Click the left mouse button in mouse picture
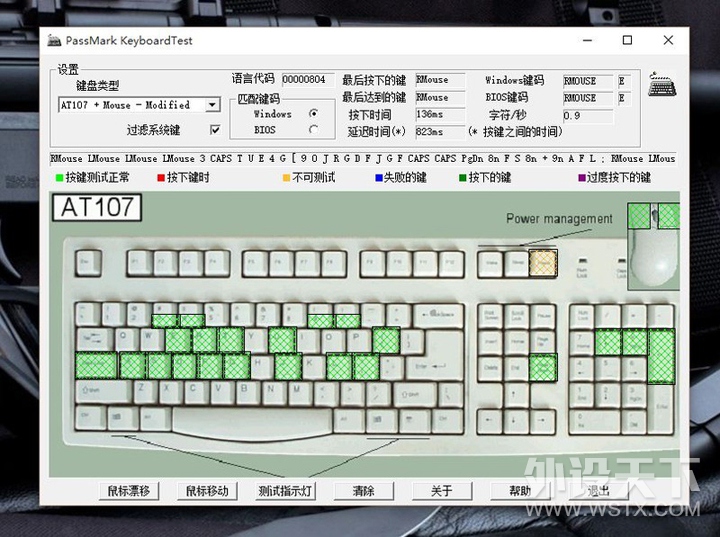Viewport: 720px width, 537px height. click(639, 216)
